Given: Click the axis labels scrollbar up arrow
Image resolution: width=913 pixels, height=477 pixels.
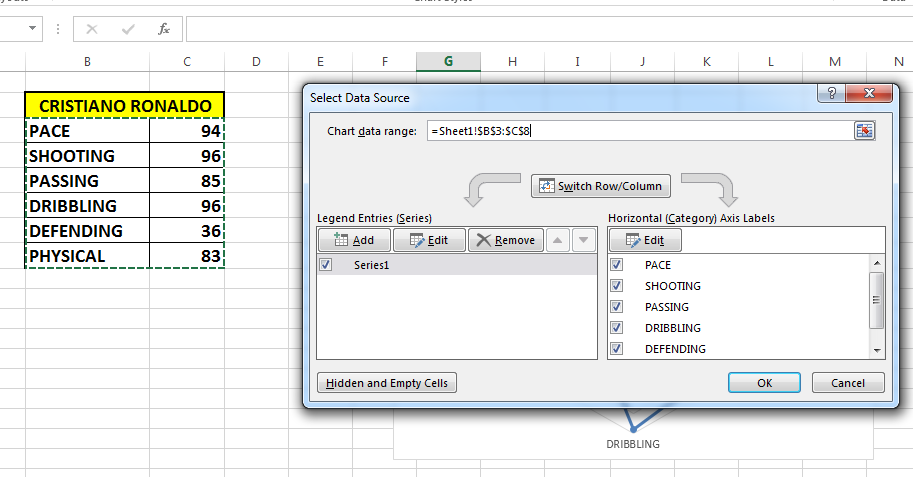Looking at the screenshot, I should (x=877, y=263).
